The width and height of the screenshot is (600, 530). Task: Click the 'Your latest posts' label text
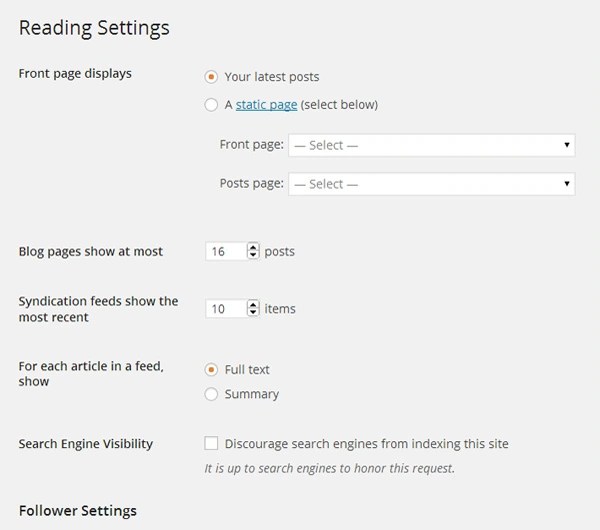coord(272,76)
